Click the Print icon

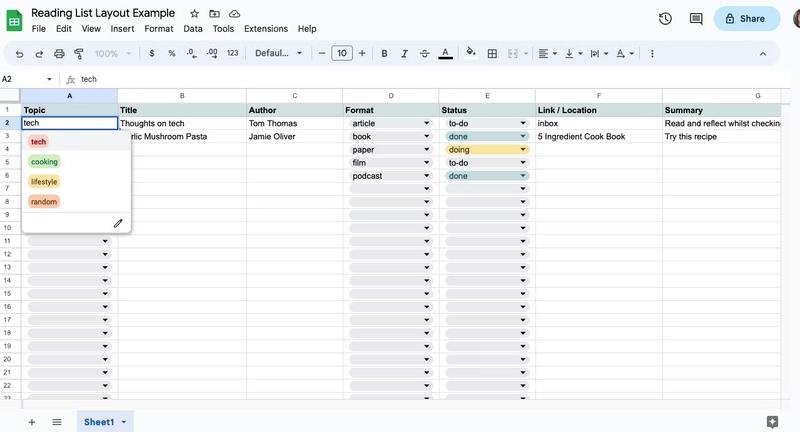59,54
